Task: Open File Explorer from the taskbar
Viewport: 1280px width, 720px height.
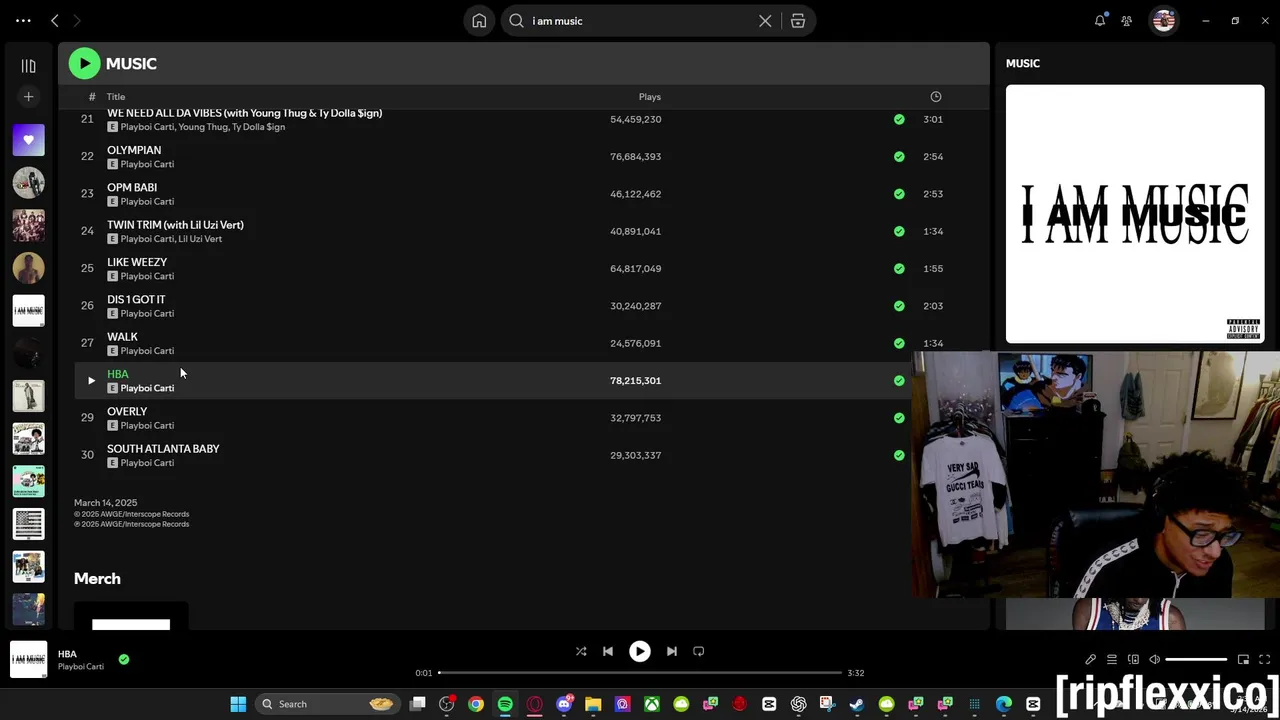Action: pyautogui.click(x=593, y=704)
